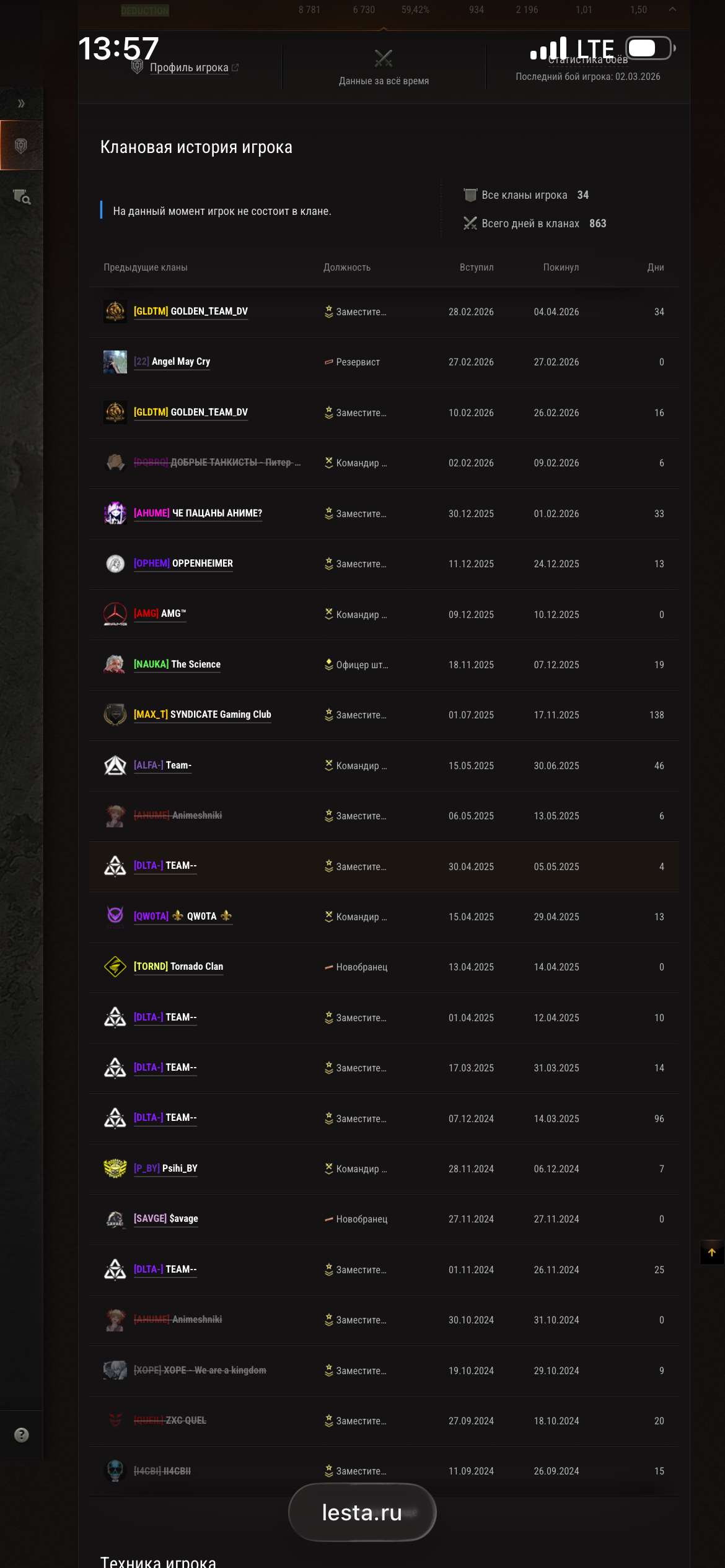Open The Science NAUKA clan
The width and height of the screenshot is (725, 1568).
pyautogui.click(x=177, y=664)
